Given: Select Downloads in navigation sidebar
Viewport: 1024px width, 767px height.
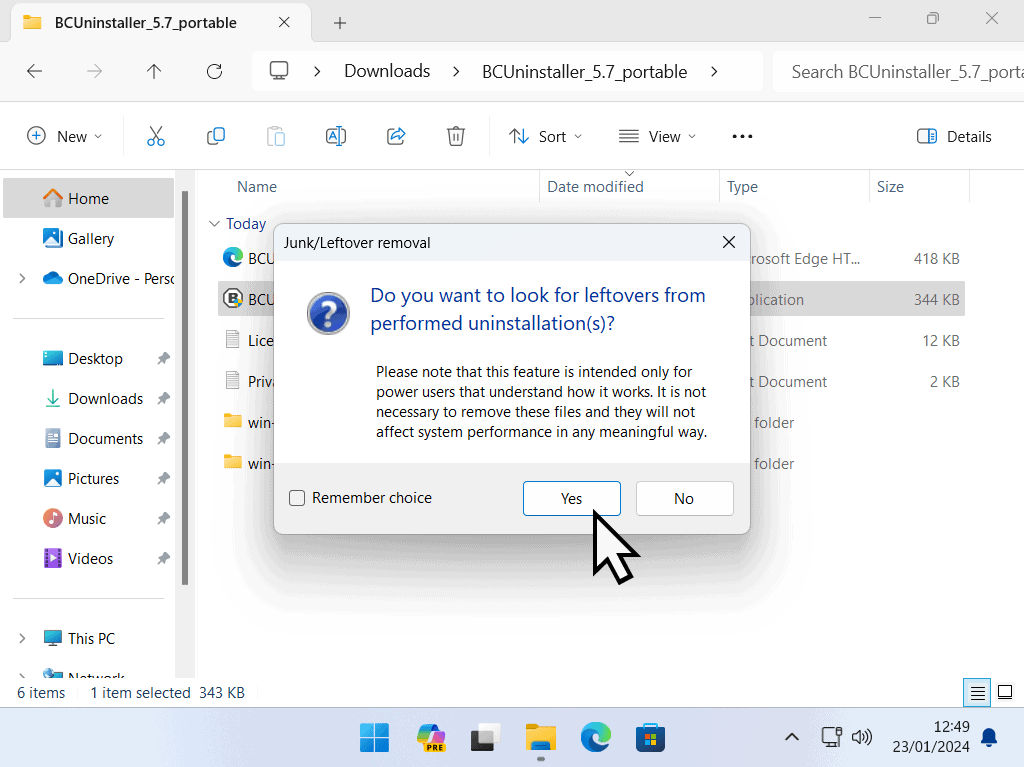Looking at the screenshot, I should pos(105,398).
